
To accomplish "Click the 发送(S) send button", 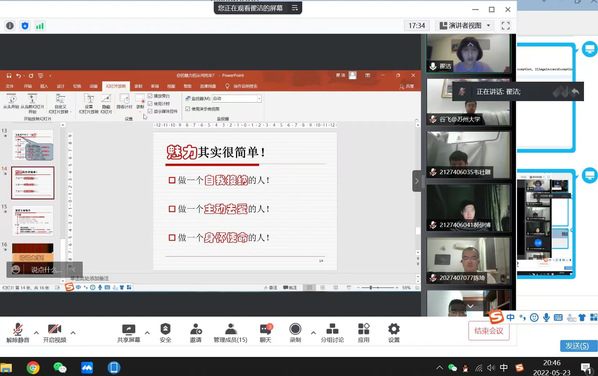I will [577, 346].
